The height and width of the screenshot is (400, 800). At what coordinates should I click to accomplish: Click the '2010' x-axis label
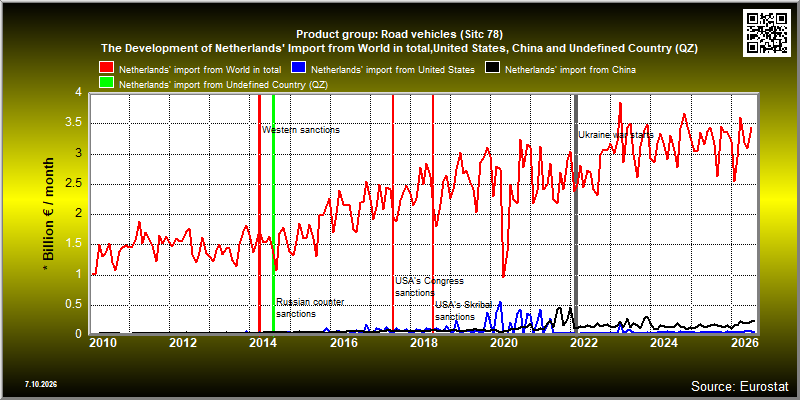[103, 343]
